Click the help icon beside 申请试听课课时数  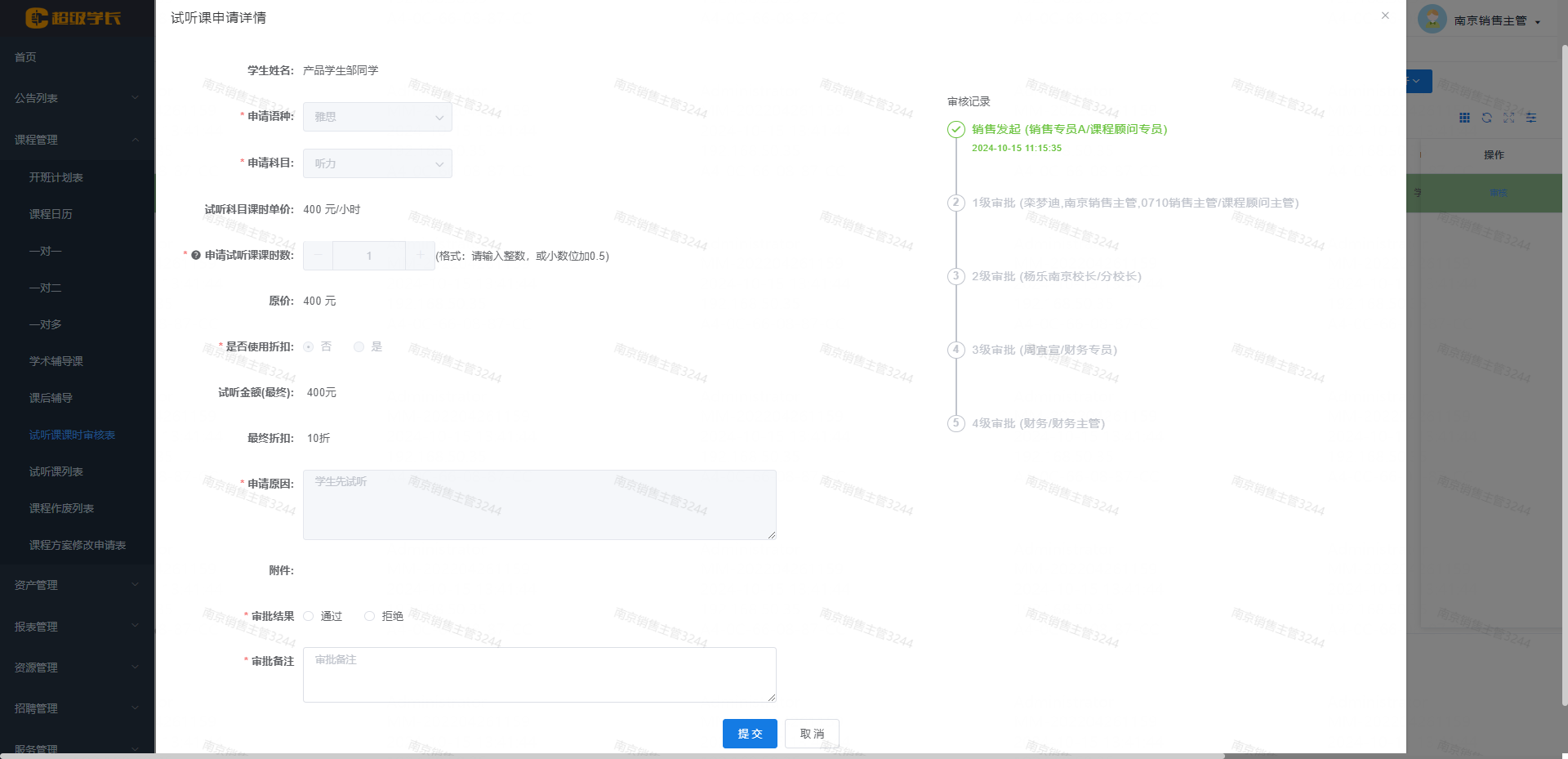196,256
